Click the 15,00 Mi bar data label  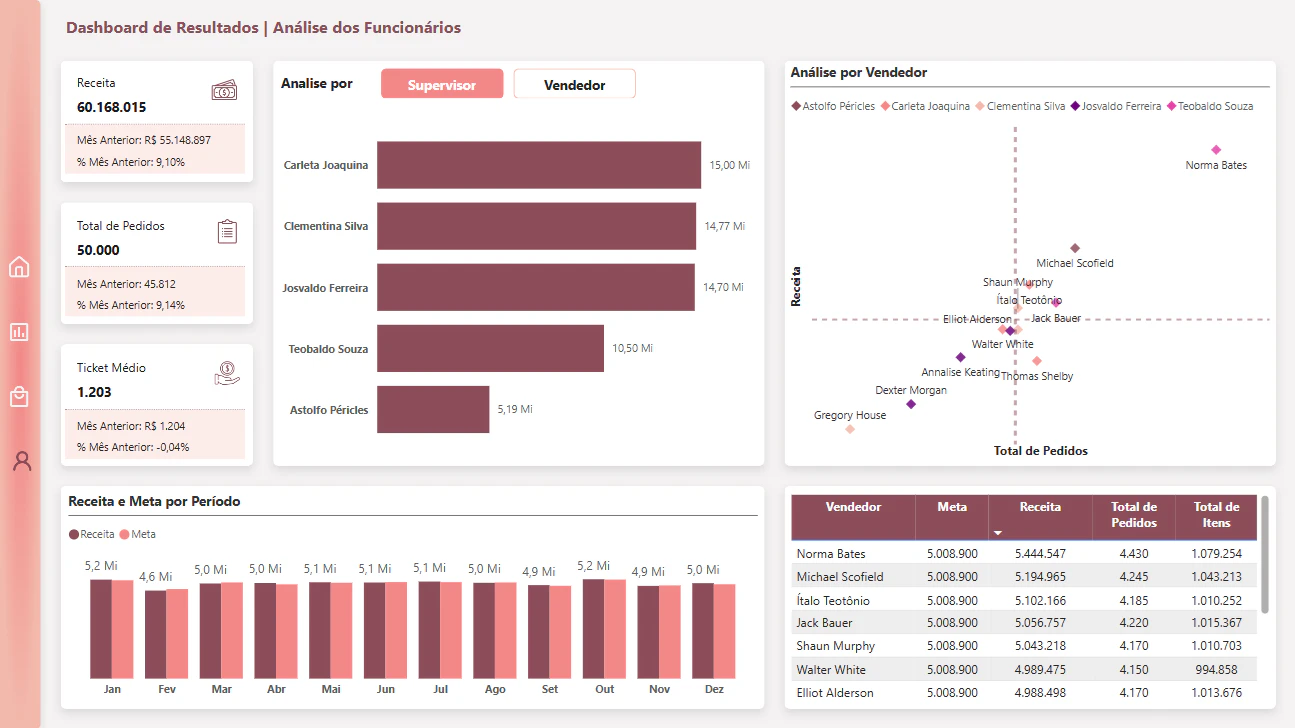click(x=730, y=165)
